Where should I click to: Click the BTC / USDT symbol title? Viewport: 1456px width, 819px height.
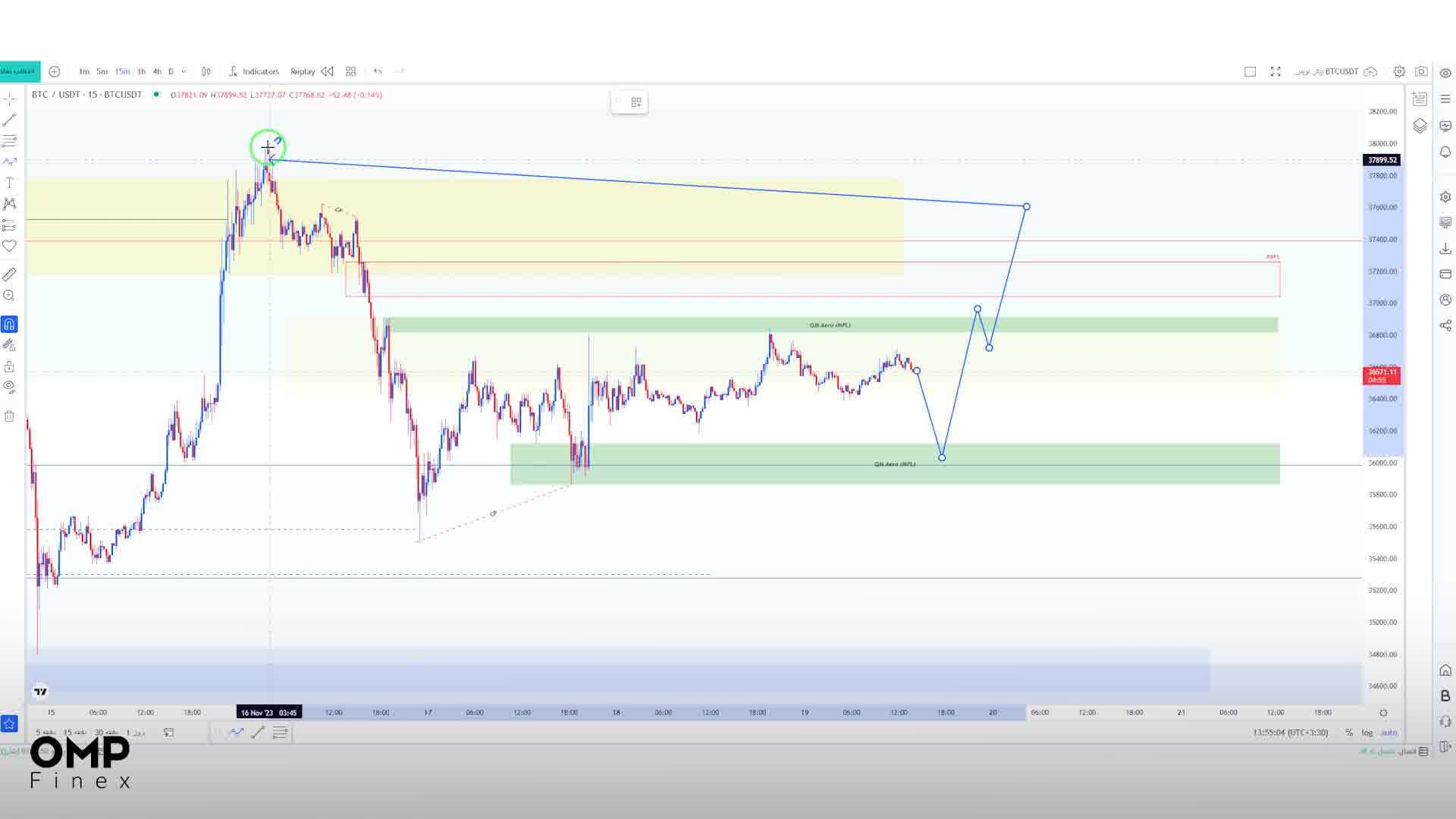coord(56,95)
